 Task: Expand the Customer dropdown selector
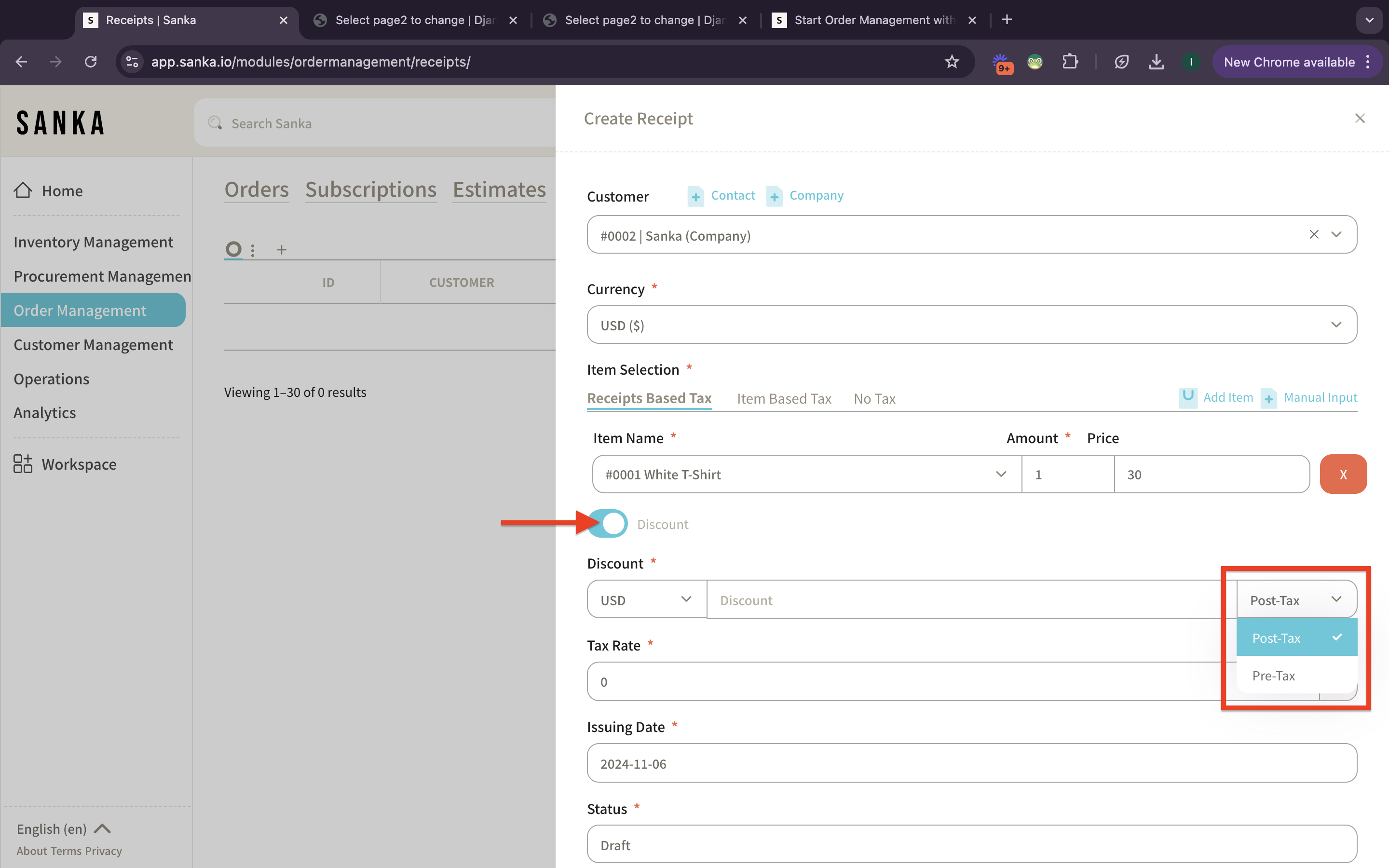point(1337,235)
